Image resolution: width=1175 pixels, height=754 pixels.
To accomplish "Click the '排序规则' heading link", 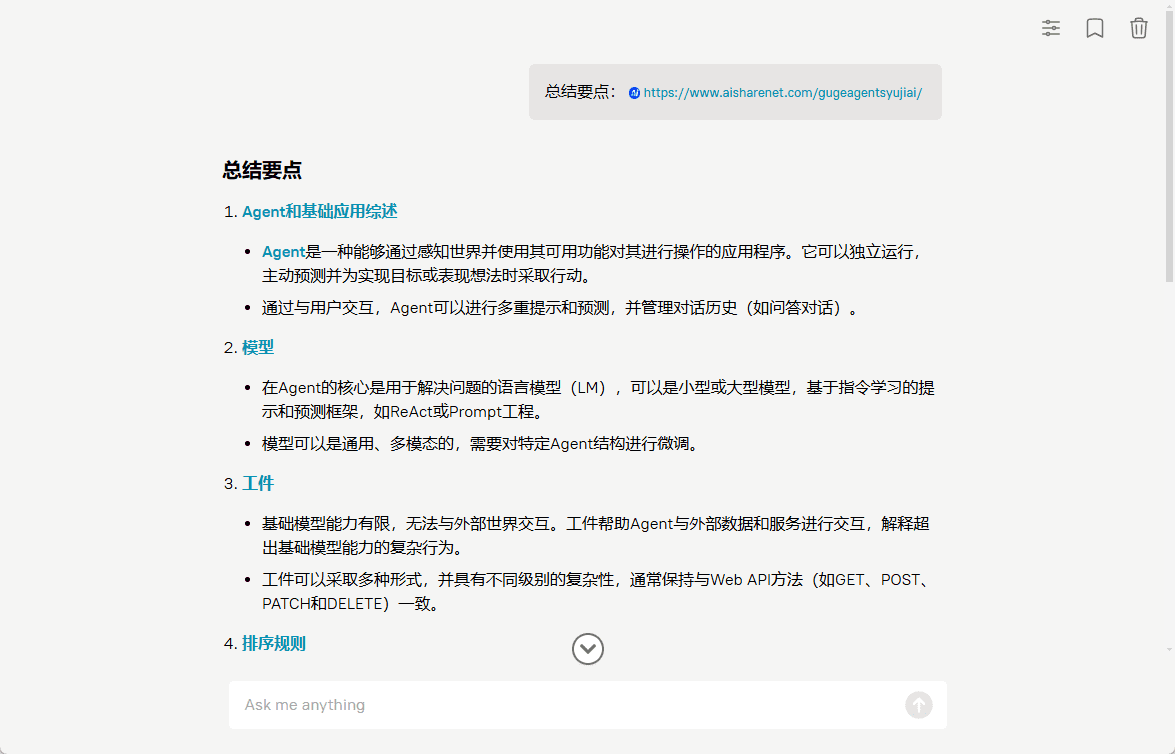I will [274, 643].
